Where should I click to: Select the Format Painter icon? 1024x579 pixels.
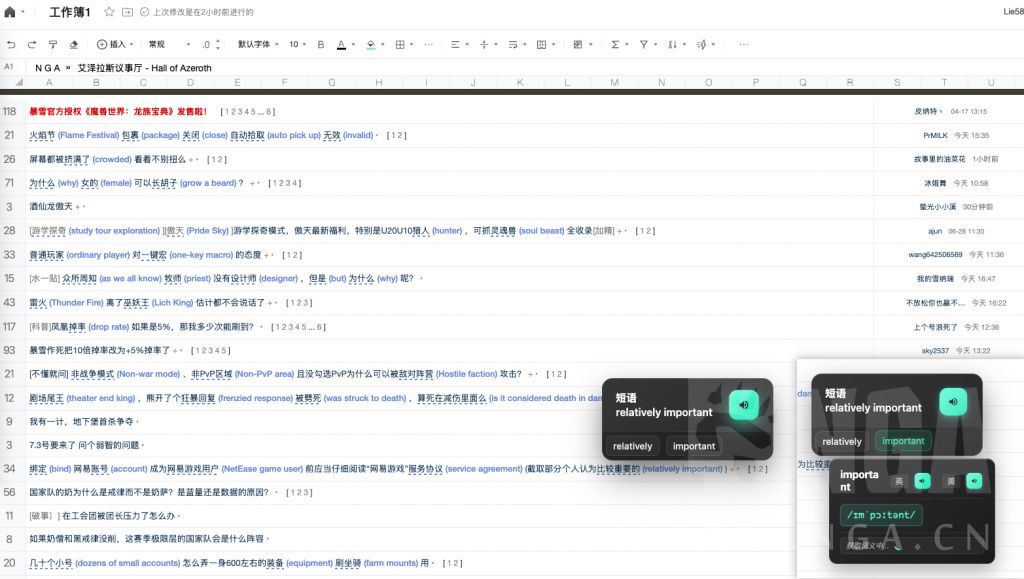point(52,45)
